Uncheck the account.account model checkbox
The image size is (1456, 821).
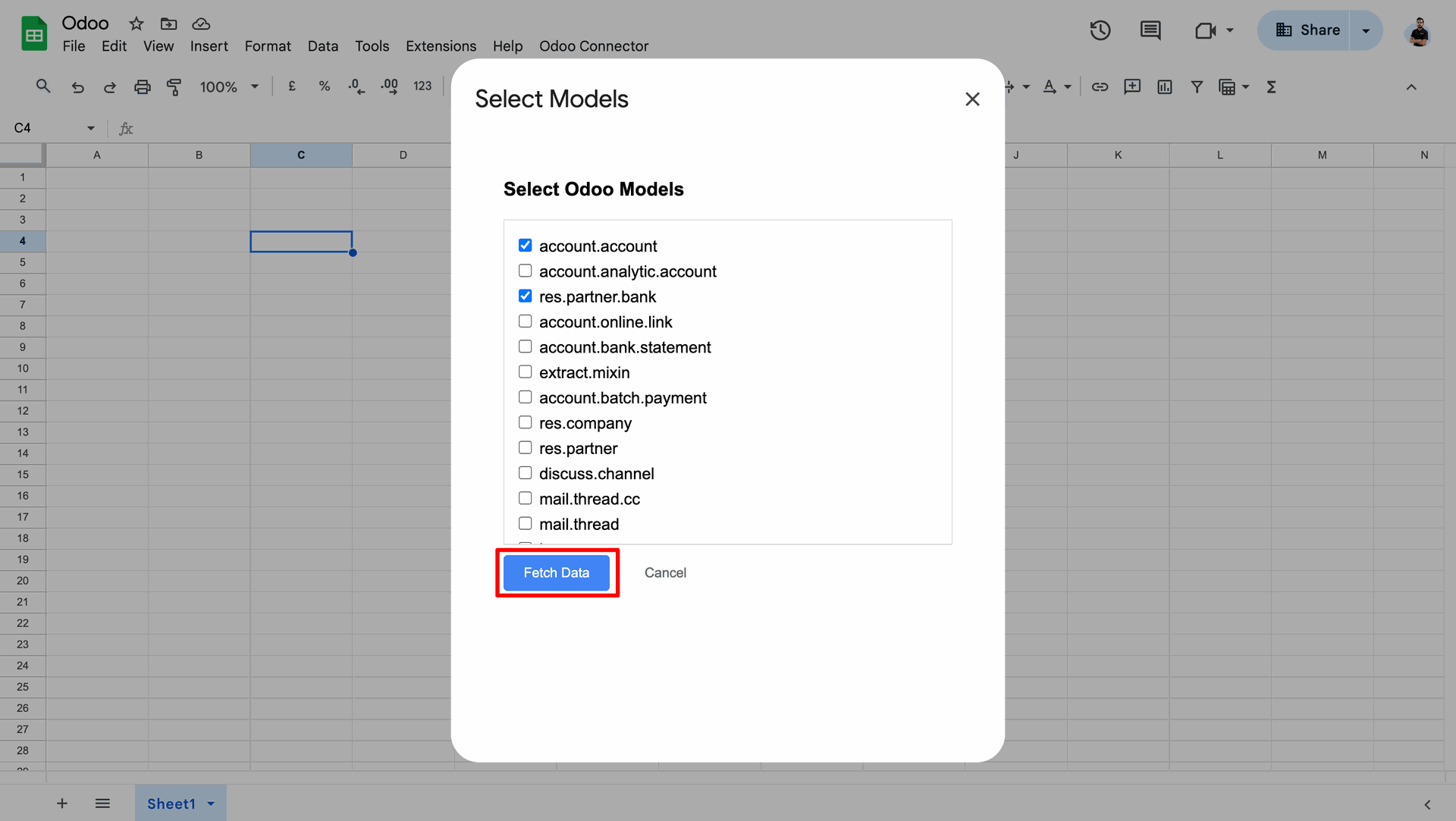tap(525, 246)
